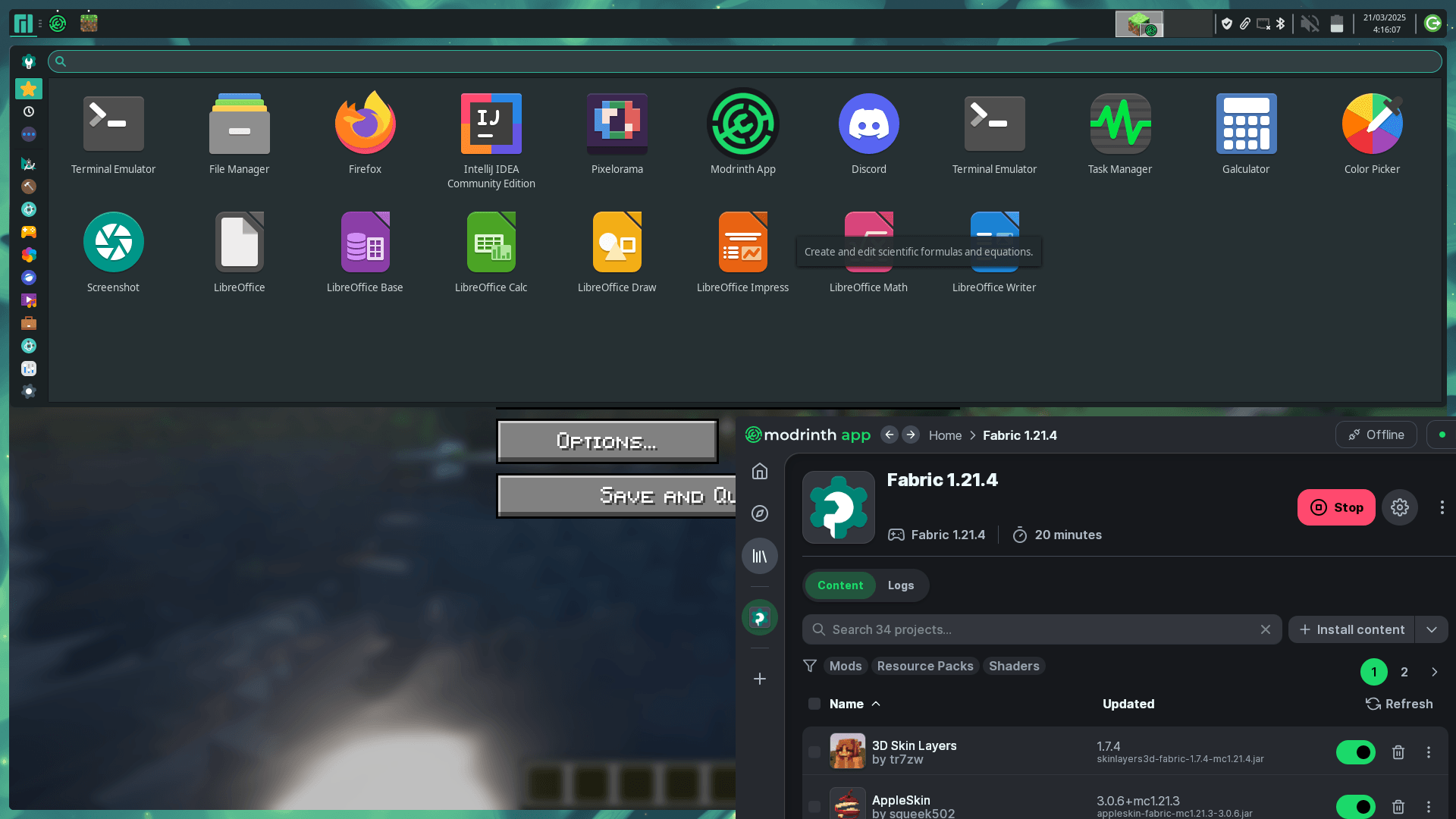1456x819 pixels.
Task: Disable the AppleSkin mod toggle
Action: point(1355,806)
